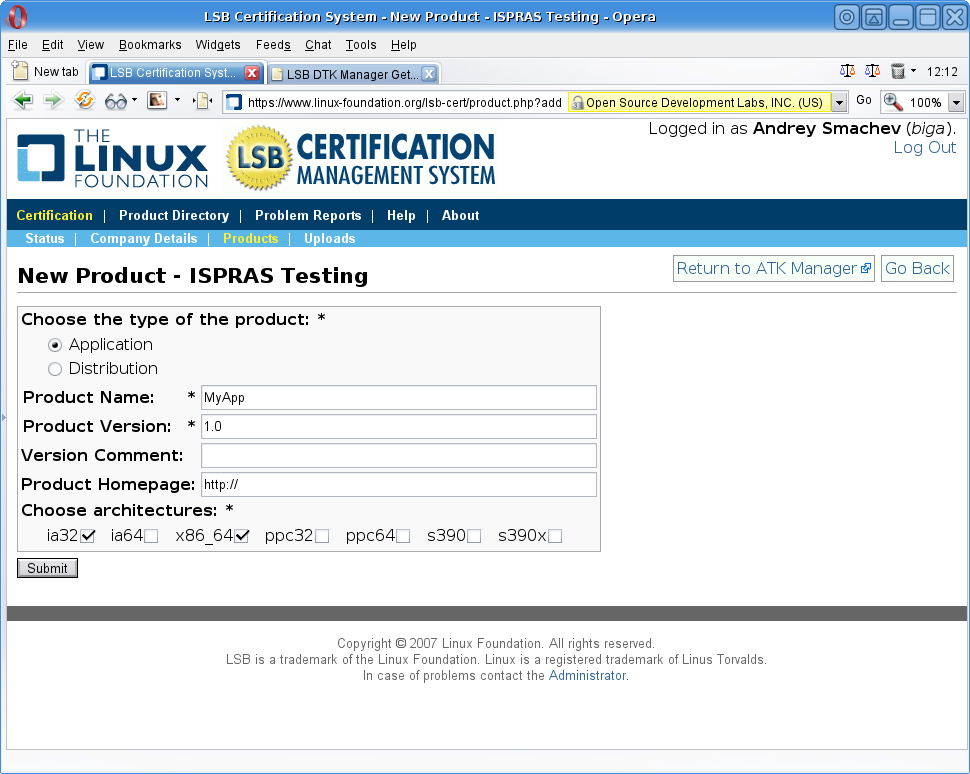The width and height of the screenshot is (970, 774).
Task: Open Certification in the site navigation
Action: tap(54, 215)
